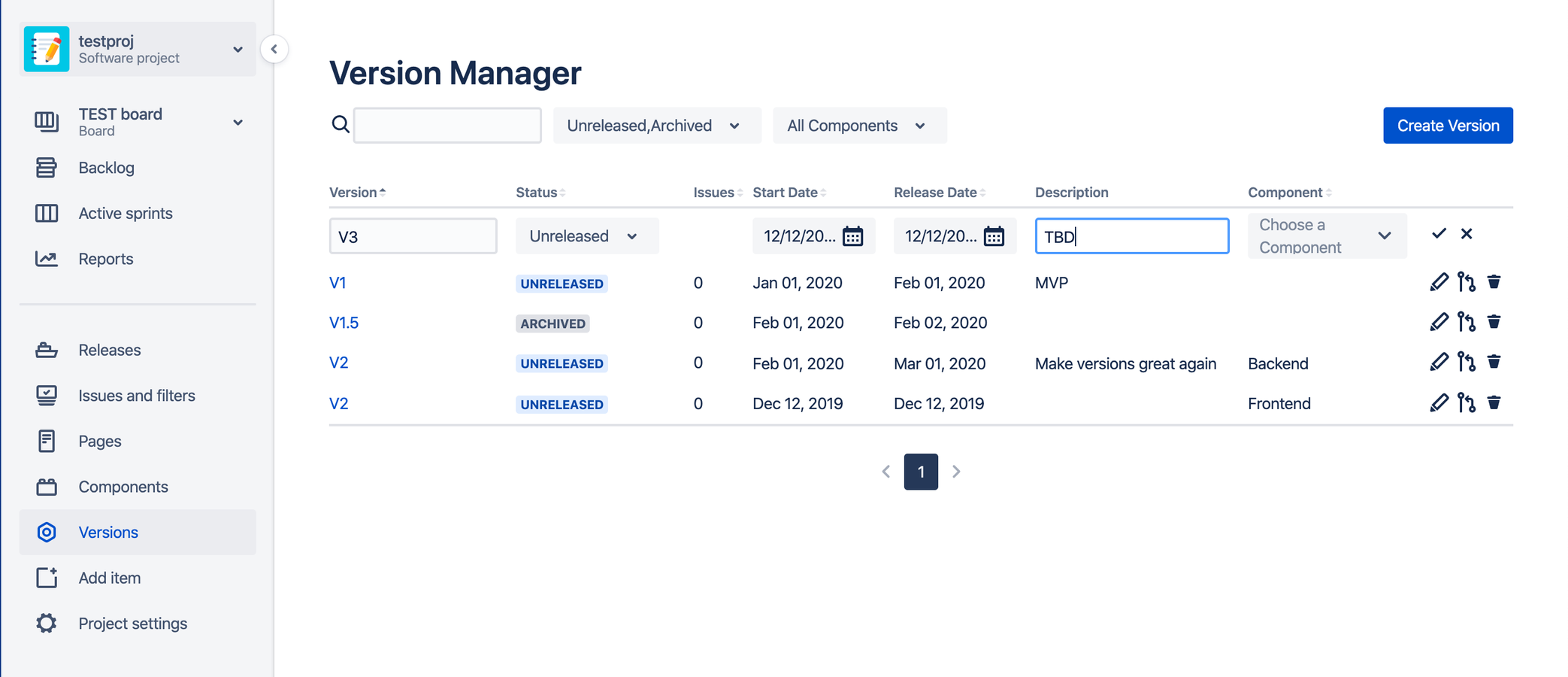
Task: Click the ARCHIVED status badge for V1.5
Action: pyautogui.click(x=552, y=323)
